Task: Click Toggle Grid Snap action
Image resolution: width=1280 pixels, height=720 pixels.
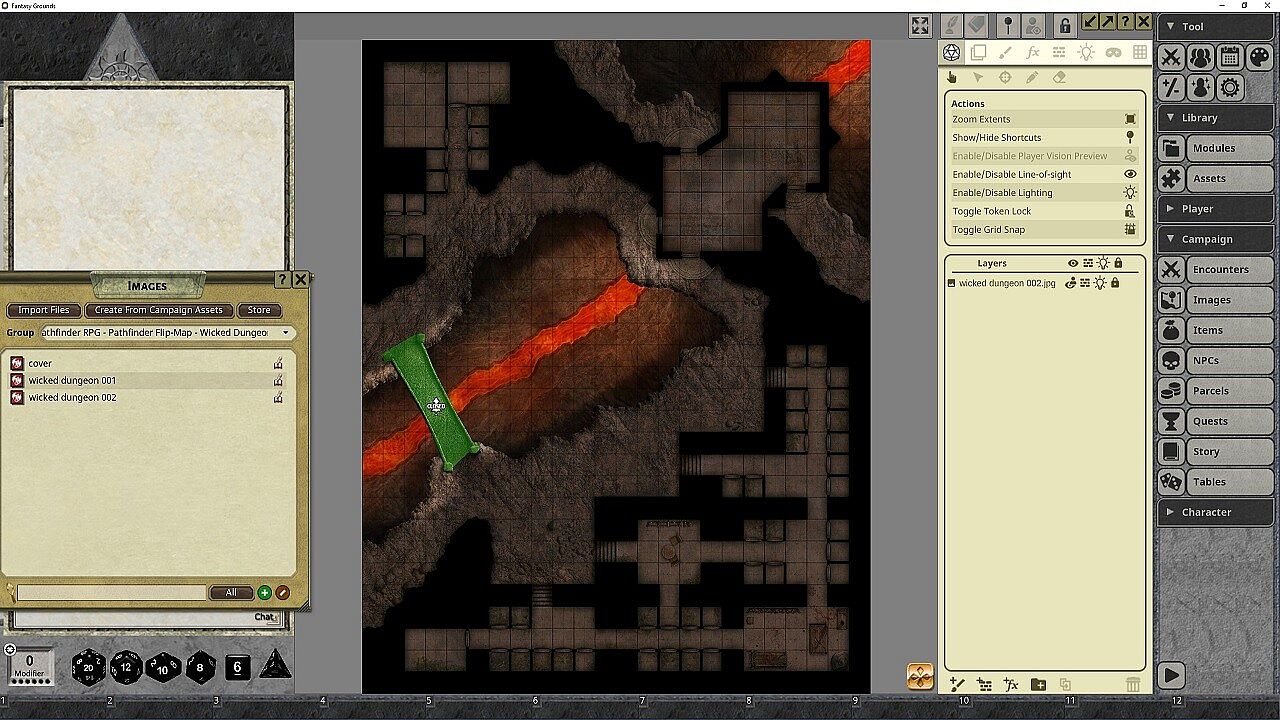Action: point(1044,230)
